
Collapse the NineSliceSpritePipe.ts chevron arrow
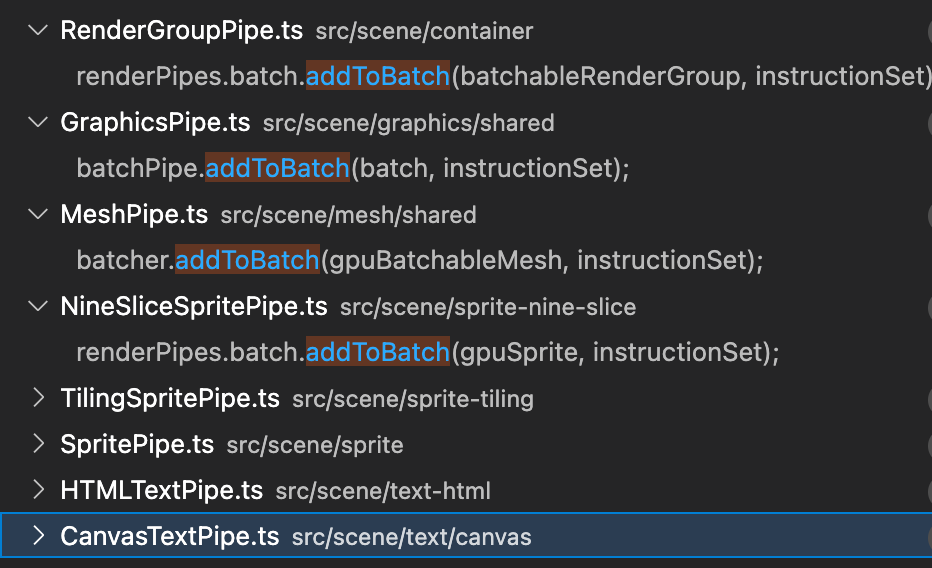(x=38, y=306)
